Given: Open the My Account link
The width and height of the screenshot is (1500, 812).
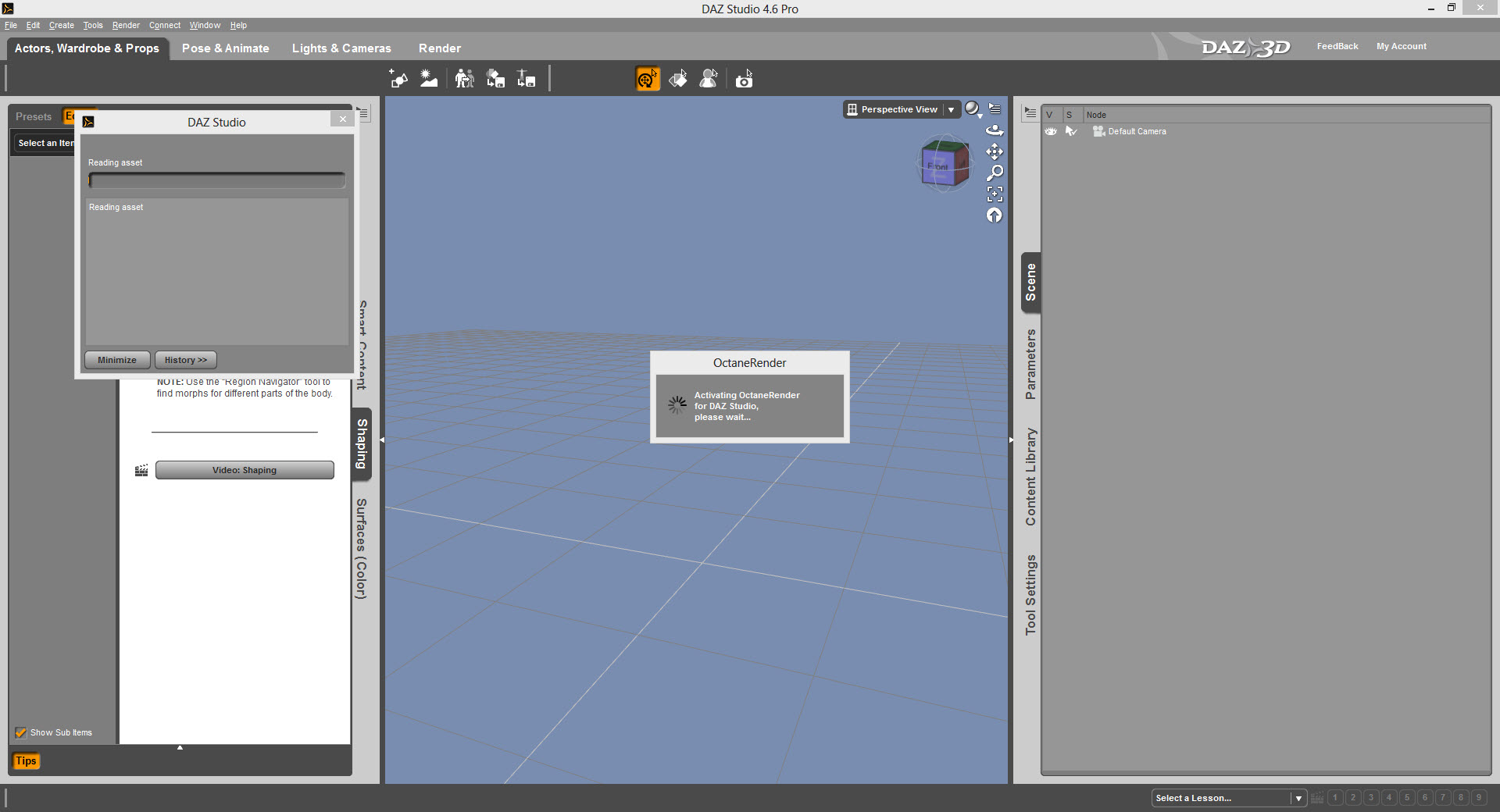Looking at the screenshot, I should [x=1402, y=46].
